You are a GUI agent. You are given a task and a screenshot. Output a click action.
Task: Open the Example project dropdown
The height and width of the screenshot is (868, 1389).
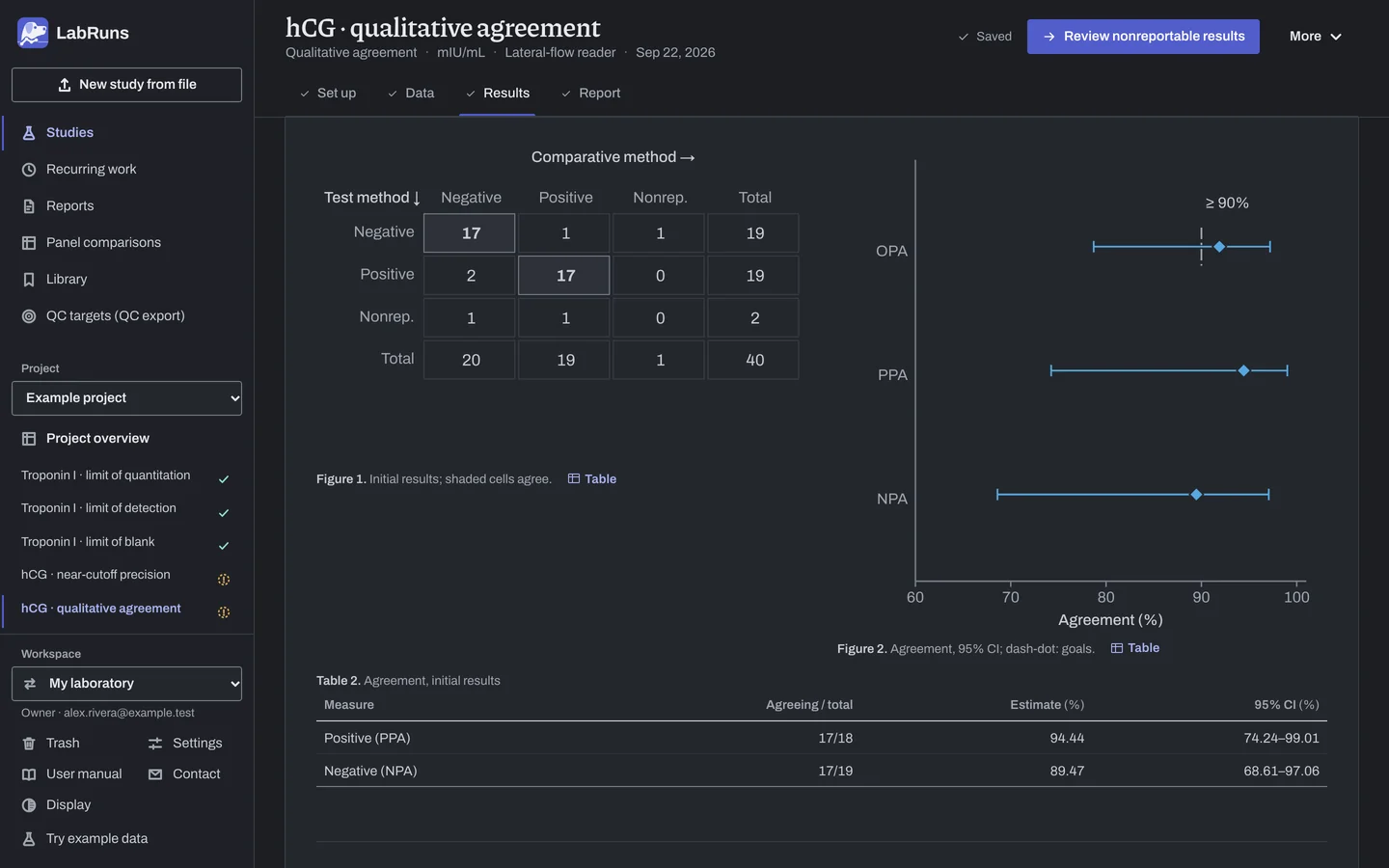point(126,398)
